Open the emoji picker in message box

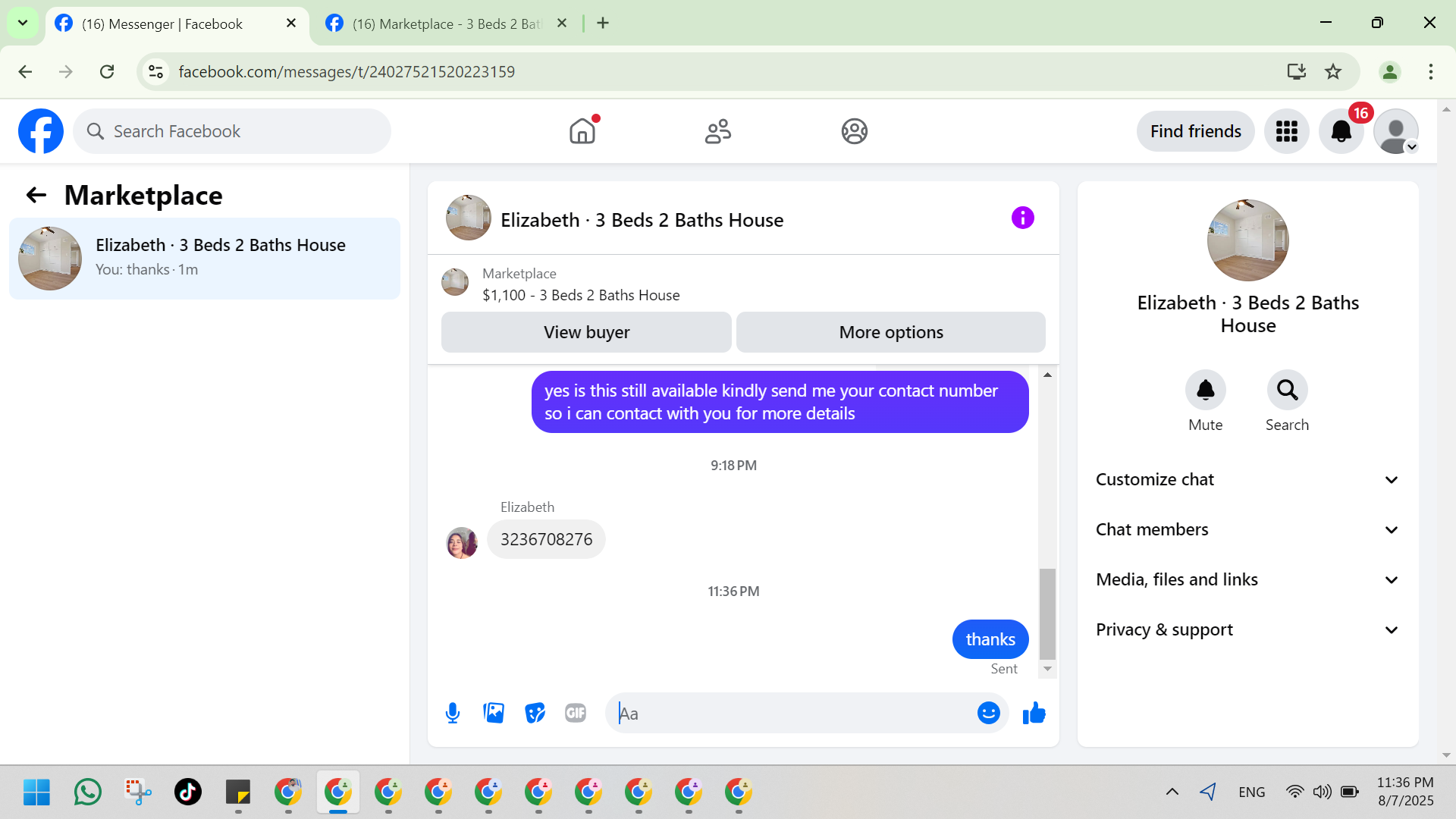pos(988,713)
